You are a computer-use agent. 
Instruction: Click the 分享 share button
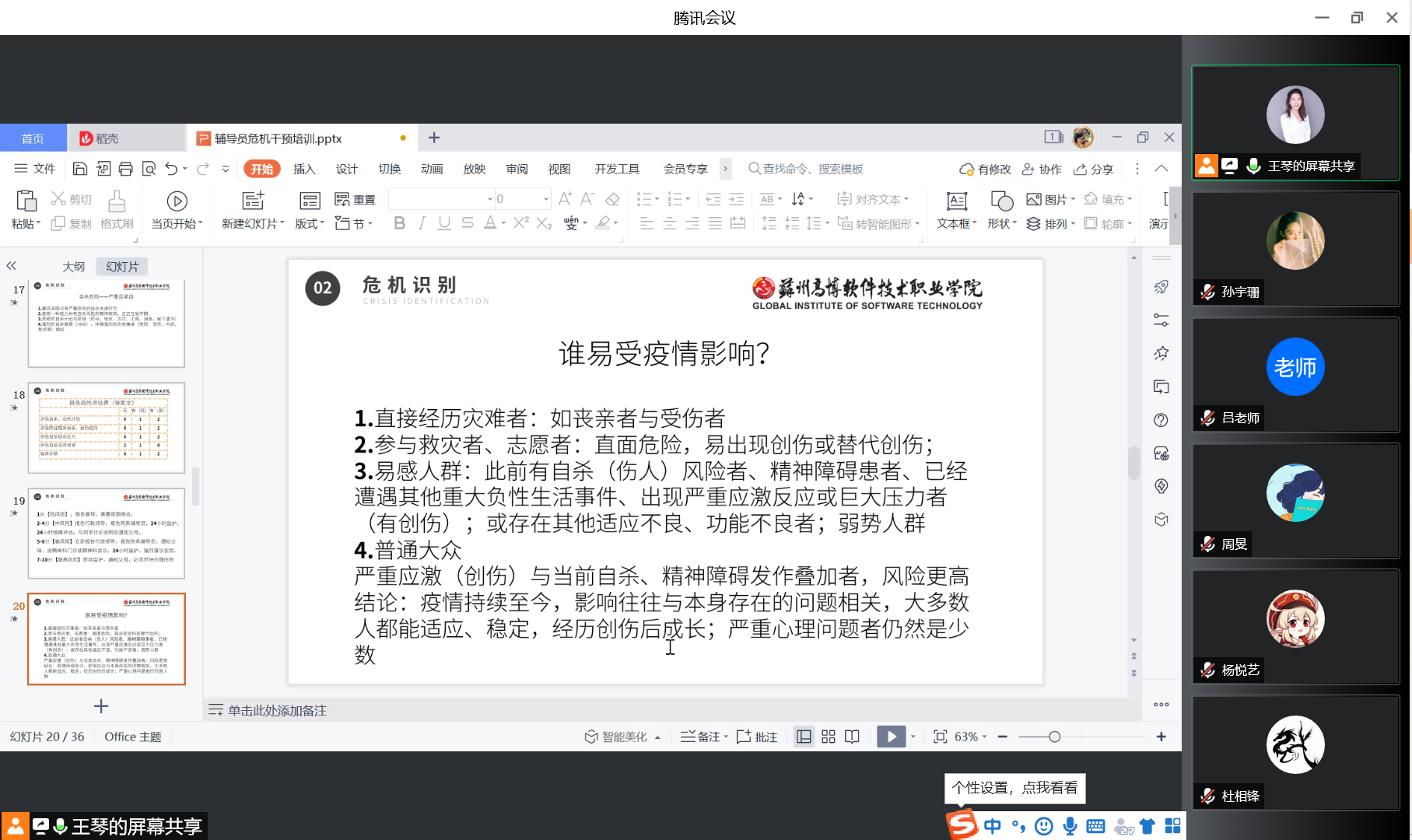1094,169
